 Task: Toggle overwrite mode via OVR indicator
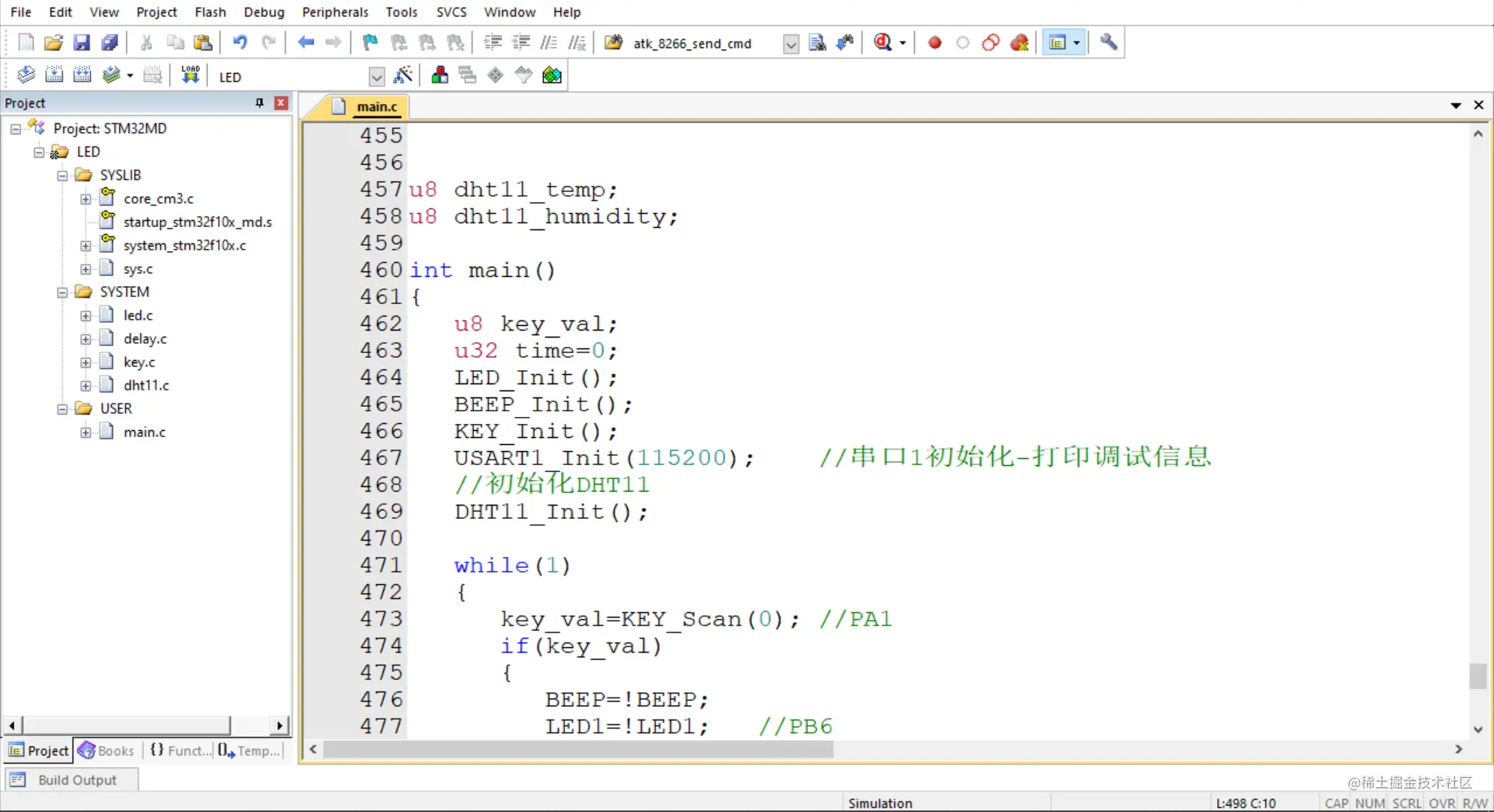pyautogui.click(x=1442, y=803)
